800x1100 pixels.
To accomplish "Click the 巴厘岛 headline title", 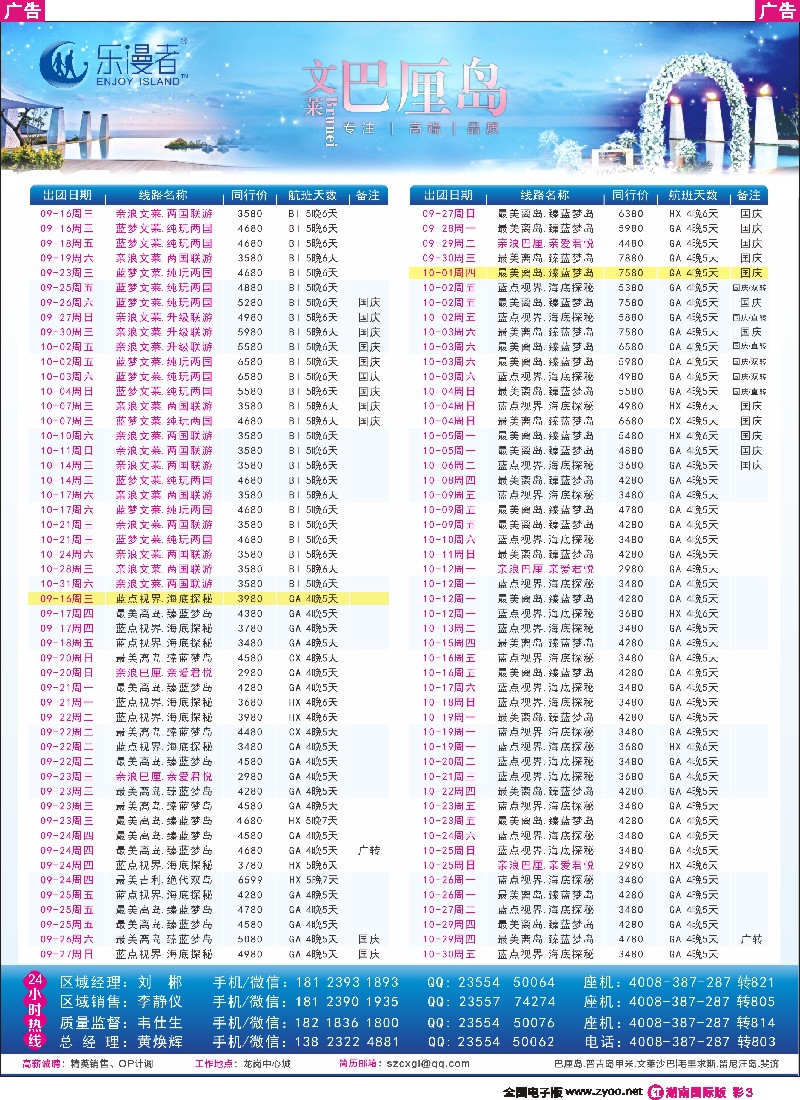I will point(423,88).
